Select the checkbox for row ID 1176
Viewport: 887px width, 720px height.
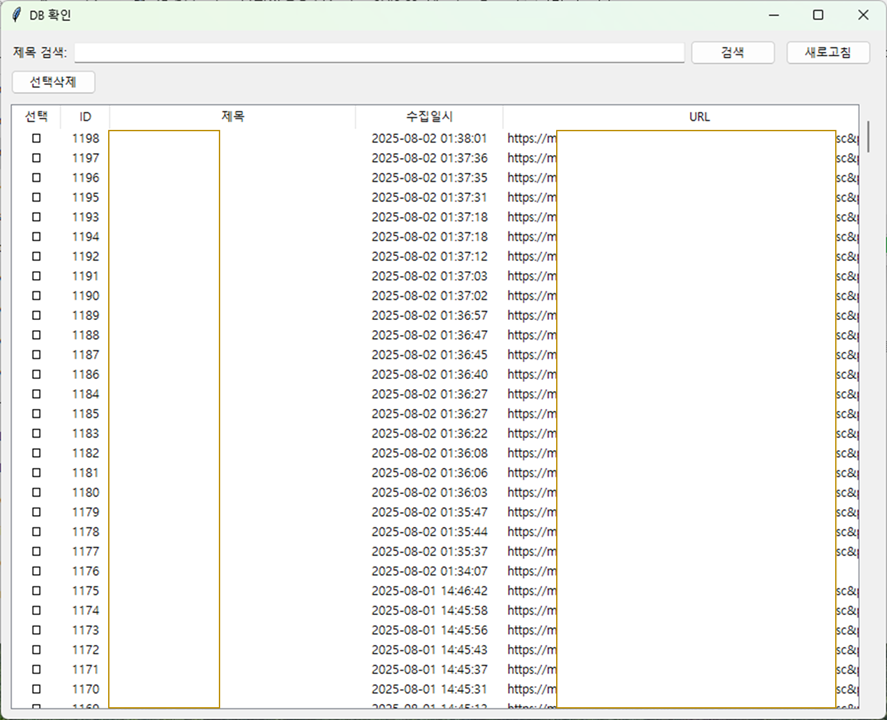[36, 571]
